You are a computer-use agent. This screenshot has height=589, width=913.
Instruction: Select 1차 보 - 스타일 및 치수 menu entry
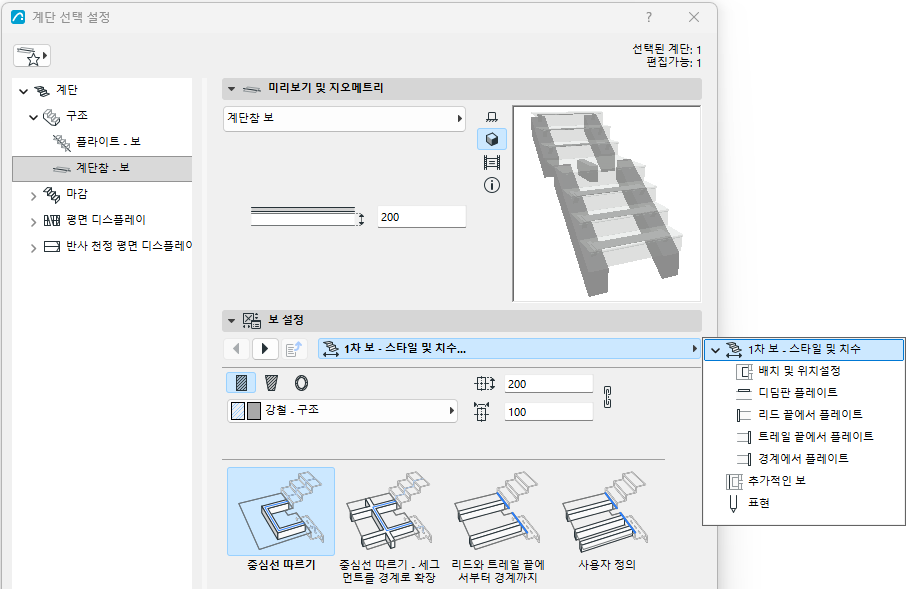[x=804, y=349]
